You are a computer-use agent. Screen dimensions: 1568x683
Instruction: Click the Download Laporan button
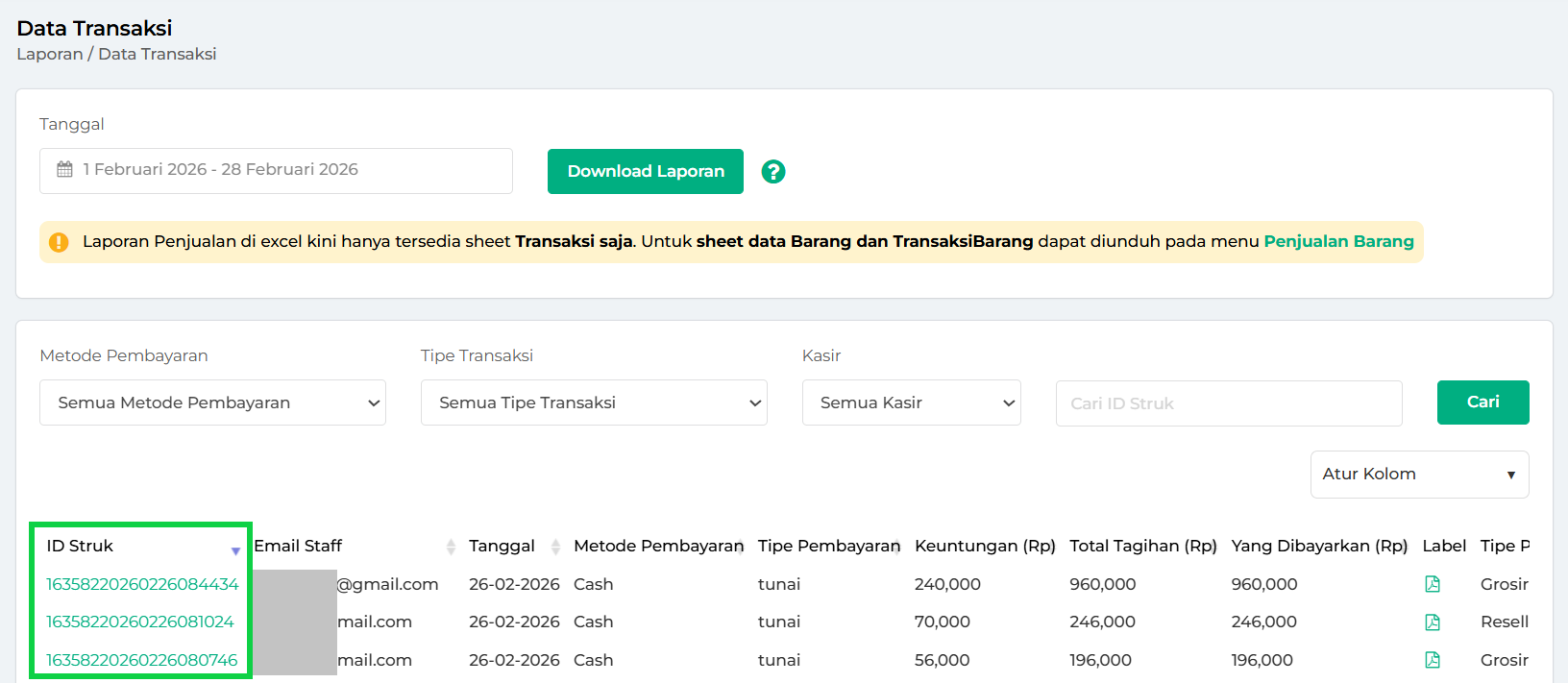tap(646, 172)
